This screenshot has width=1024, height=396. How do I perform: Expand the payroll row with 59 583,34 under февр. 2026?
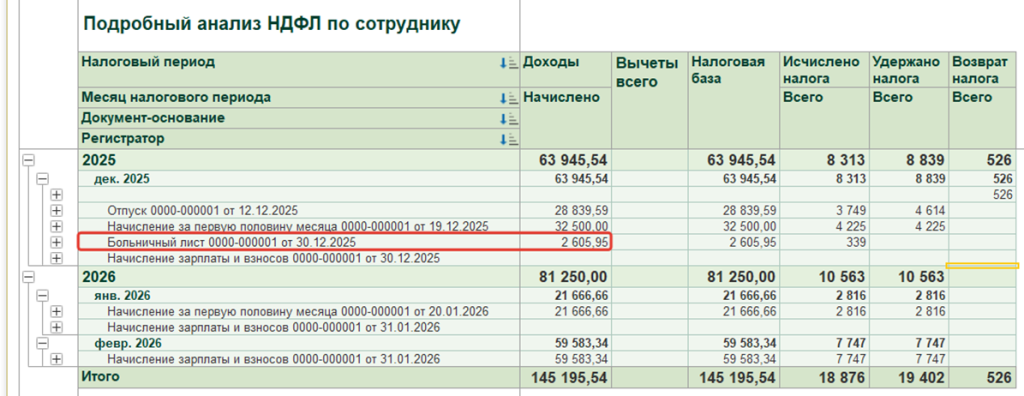[56, 359]
